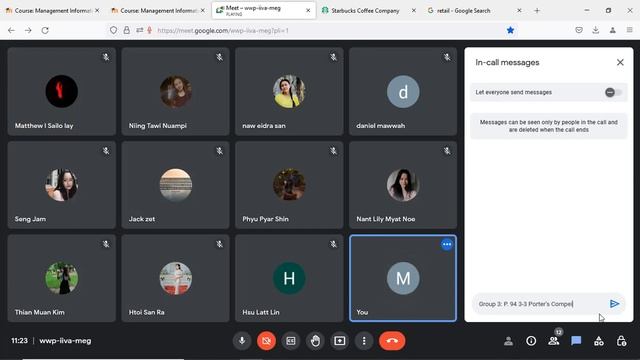This screenshot has height=360, width=640.
Task: Select daniel mawwah's video tile
Action: [x=403, y=91]
